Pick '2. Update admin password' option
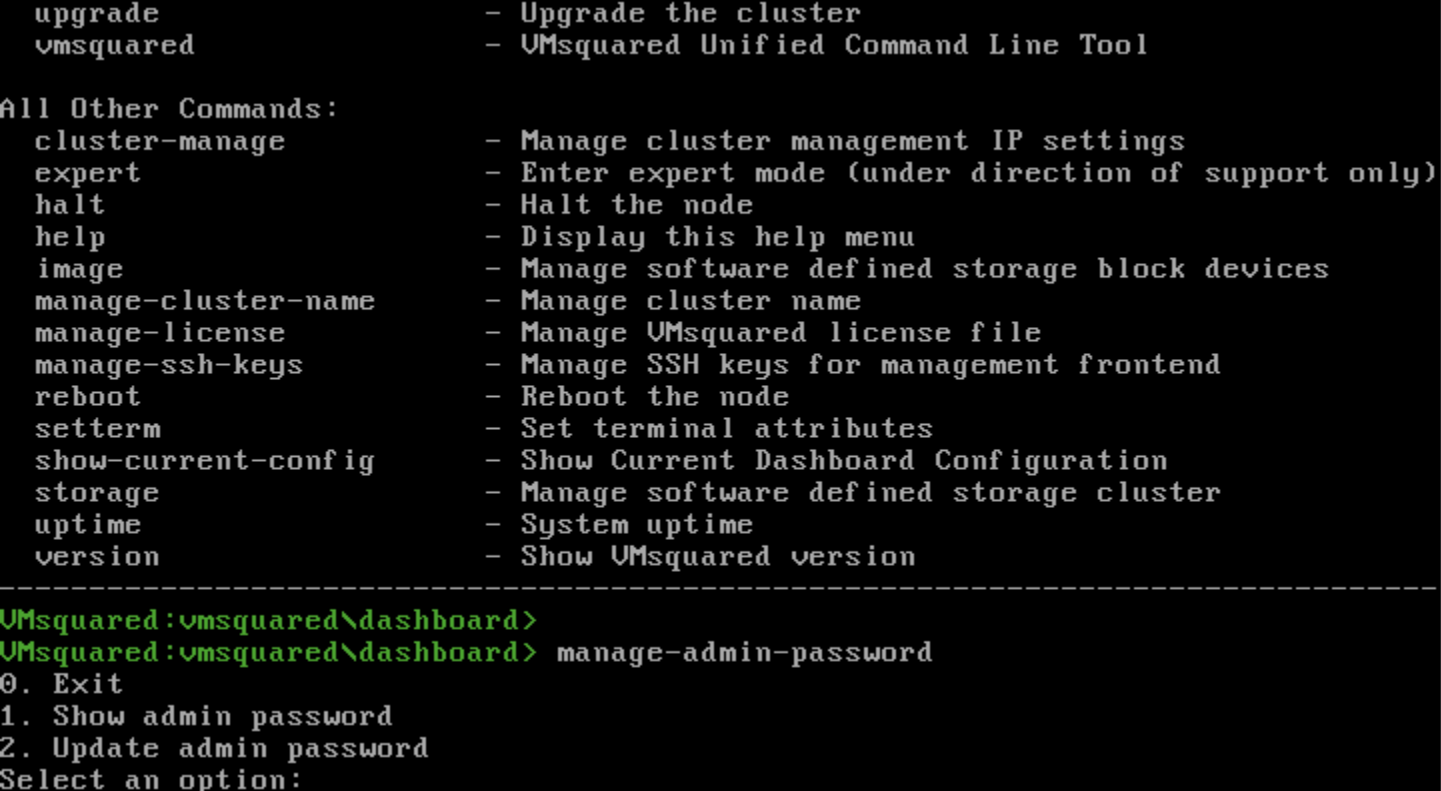The height and width of the screenshot is (791, 1441). pyautogui.click(x=214, y=748)
